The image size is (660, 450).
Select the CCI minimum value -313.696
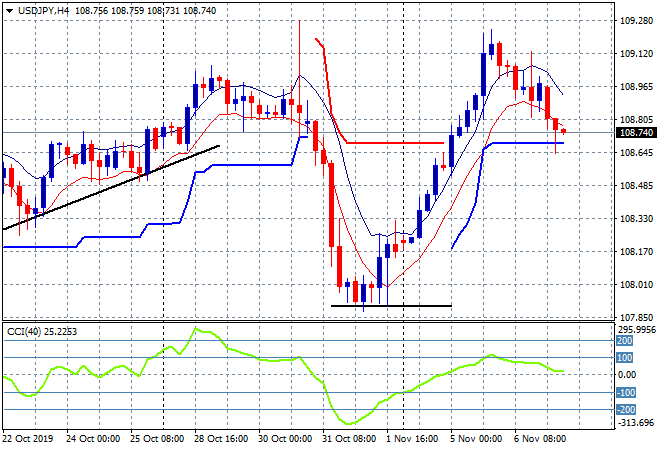pyautogui.click(x=636, y=422)
